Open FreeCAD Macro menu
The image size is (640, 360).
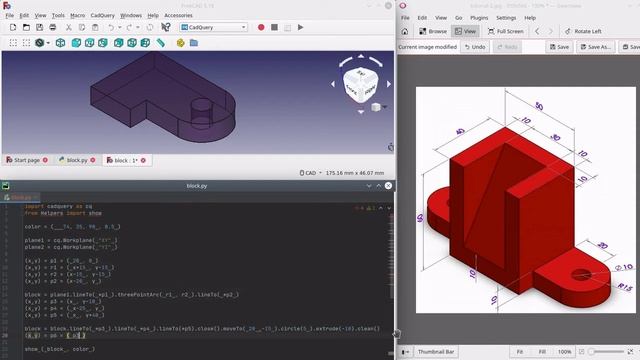(78, 15)
